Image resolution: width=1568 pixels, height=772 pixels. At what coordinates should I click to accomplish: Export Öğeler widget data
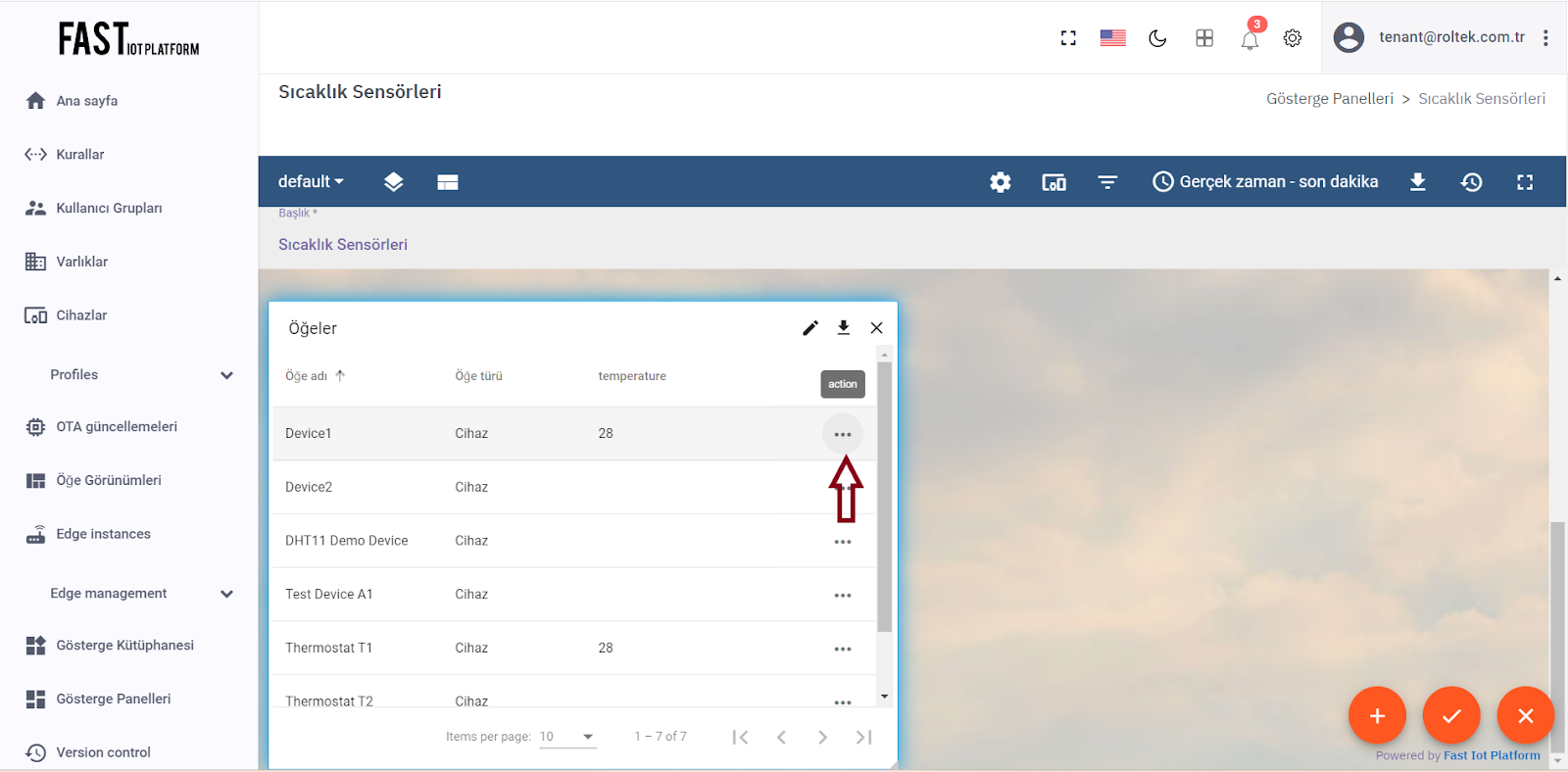point(843,328)
